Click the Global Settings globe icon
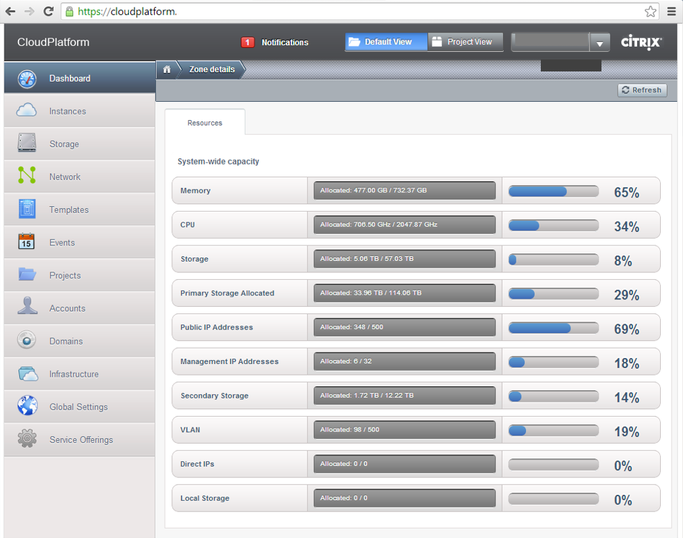The width and height of the screenshot is (683, 538). (27, 406)
